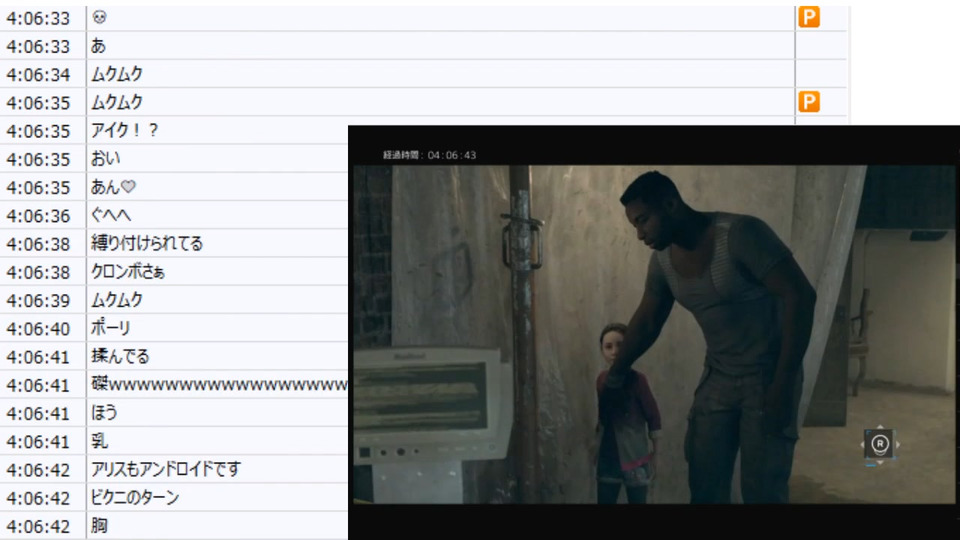Select the comment 'ぐへへ'
The height and width of the screenshot is (540, 960).
pos(111,216)
